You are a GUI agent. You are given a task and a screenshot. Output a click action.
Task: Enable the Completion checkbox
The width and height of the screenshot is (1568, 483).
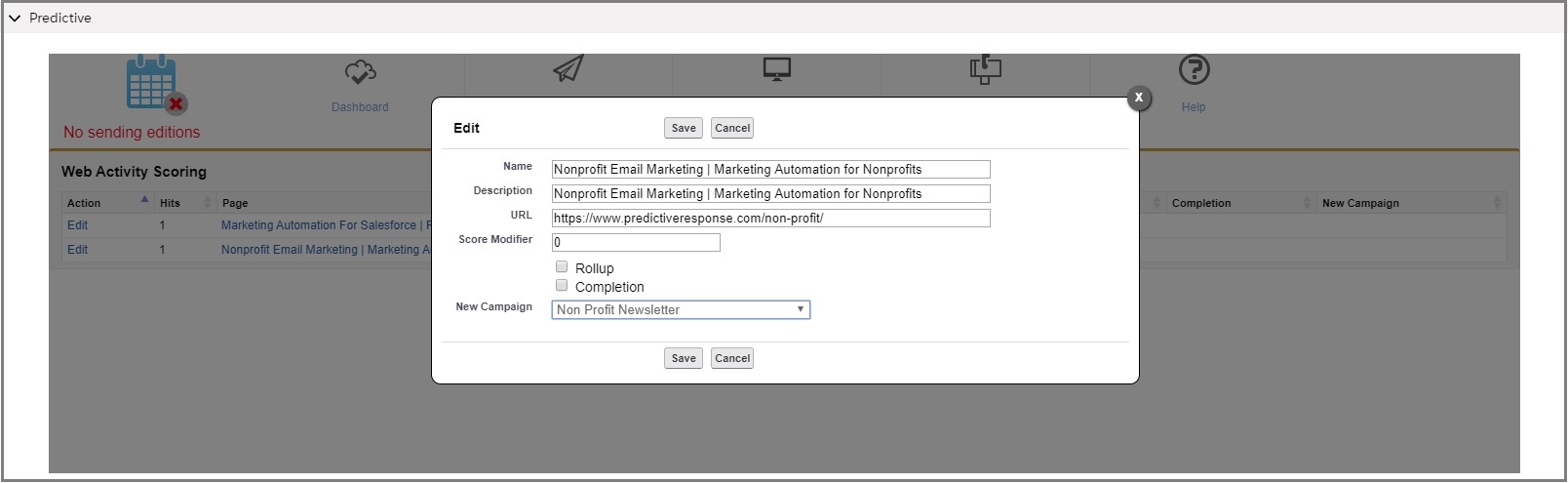(562, 285)
